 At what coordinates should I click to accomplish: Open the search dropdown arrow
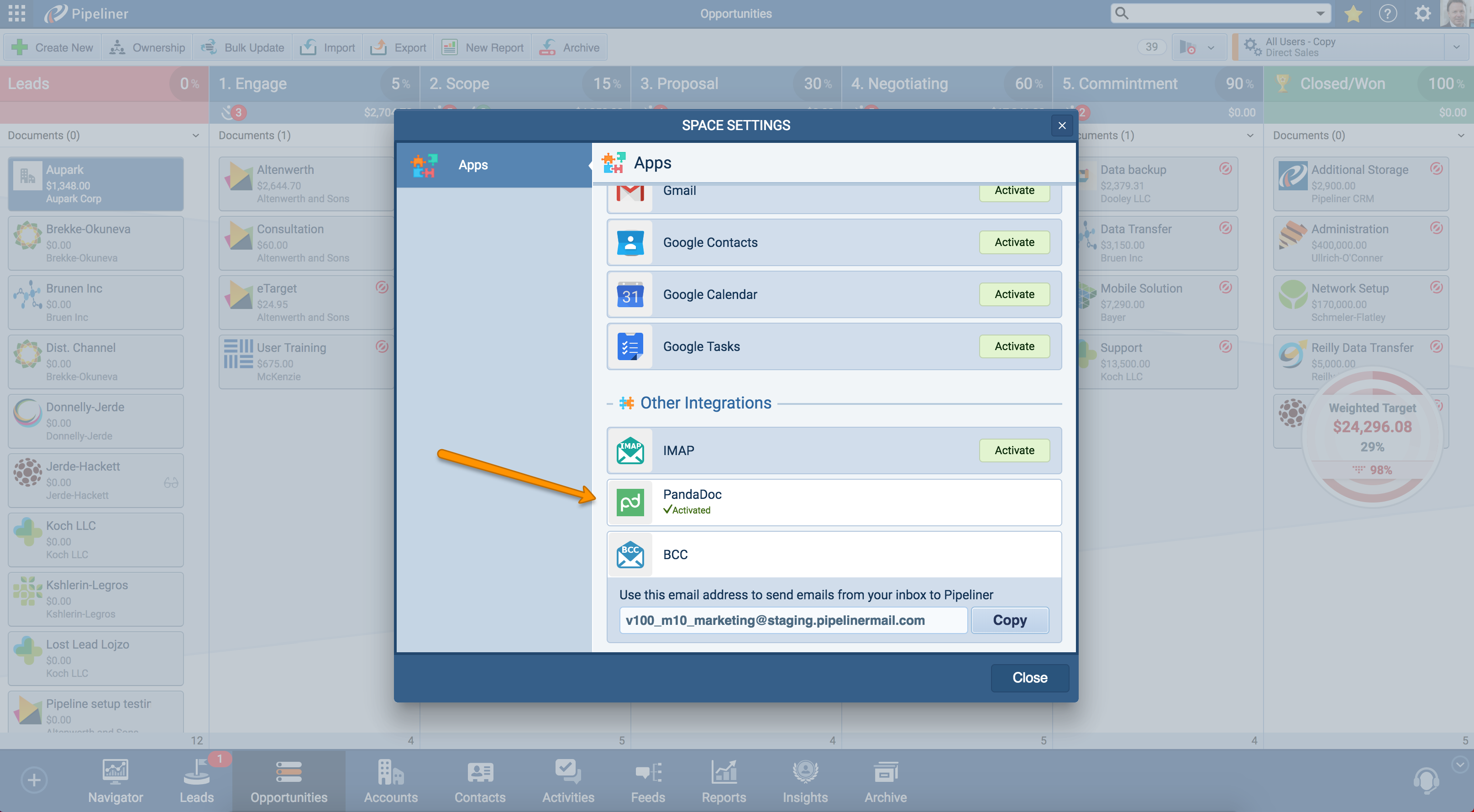(x=1320, y=13)
